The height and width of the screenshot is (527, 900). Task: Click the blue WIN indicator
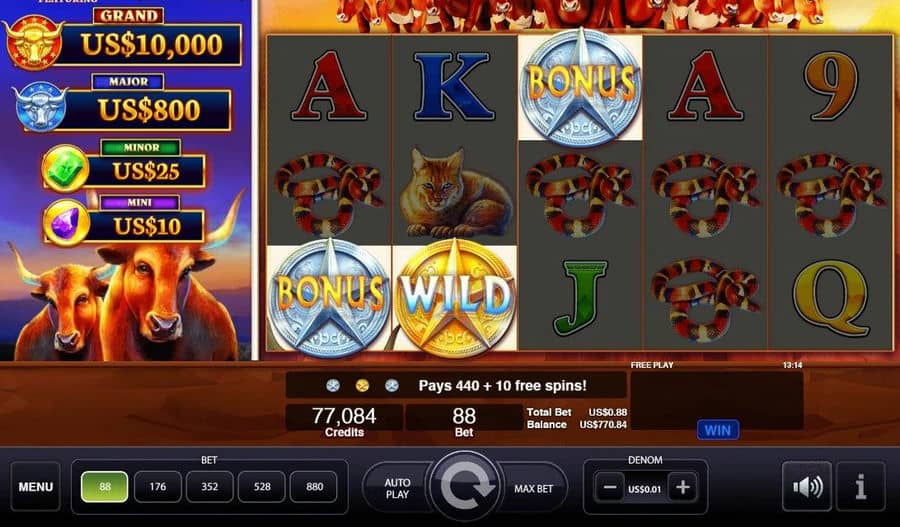[717, 430]
